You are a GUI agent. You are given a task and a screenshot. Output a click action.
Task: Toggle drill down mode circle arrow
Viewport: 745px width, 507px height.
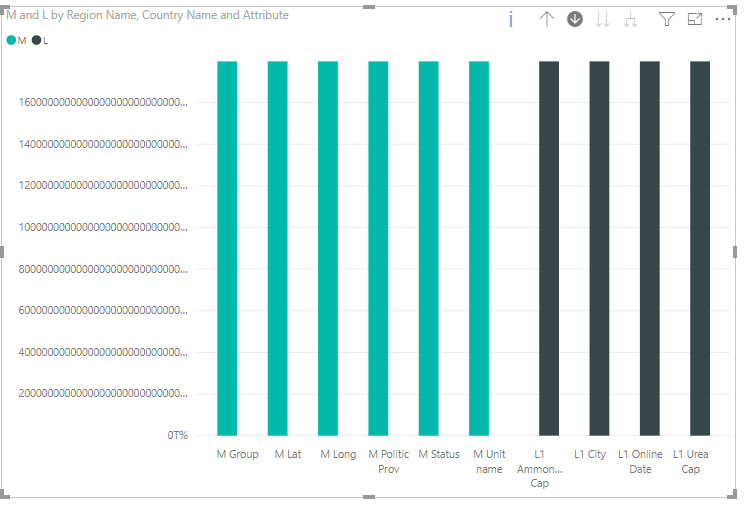575,19
